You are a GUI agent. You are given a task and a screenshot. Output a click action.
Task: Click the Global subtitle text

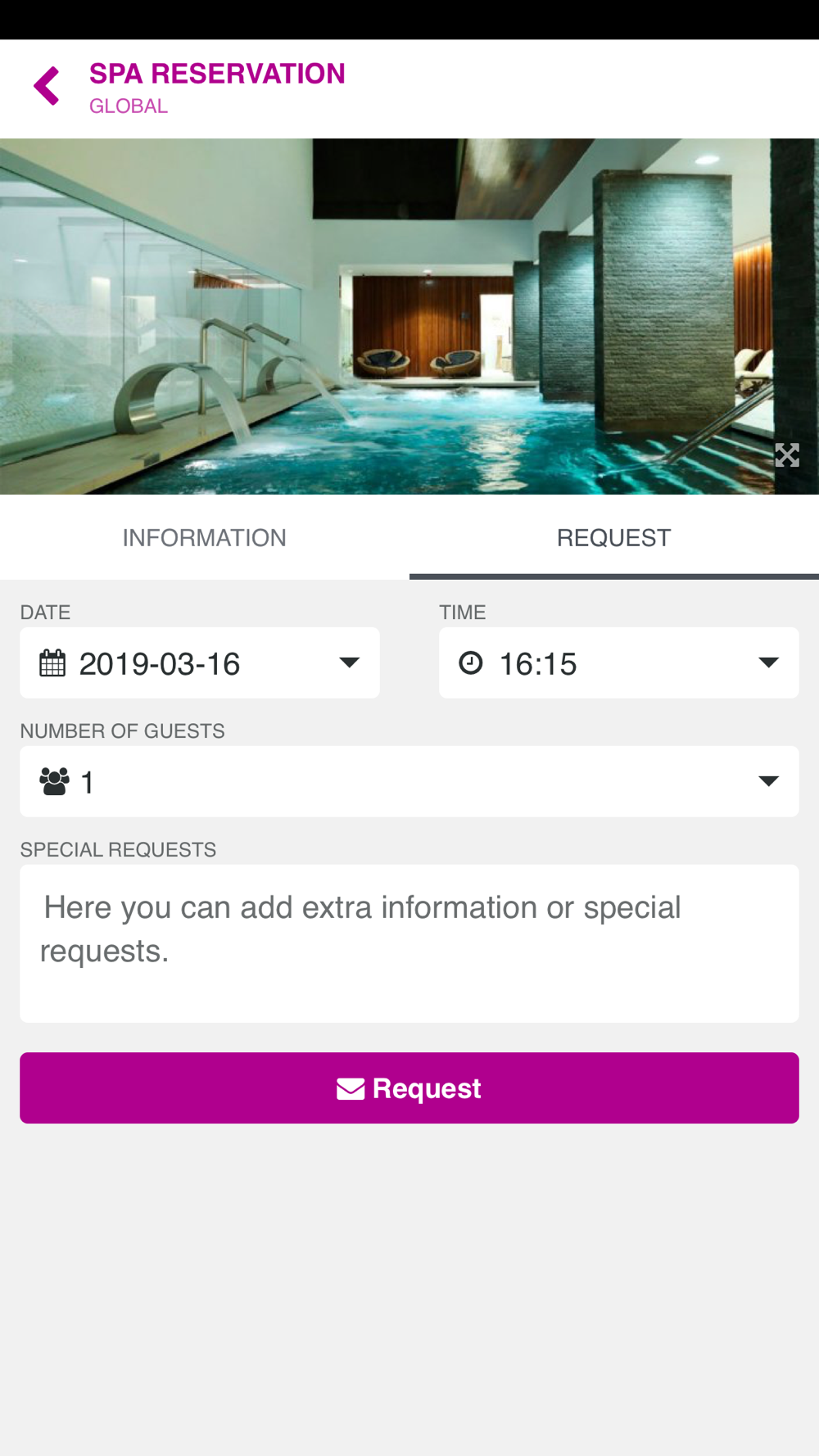click(x=129, y=106)
